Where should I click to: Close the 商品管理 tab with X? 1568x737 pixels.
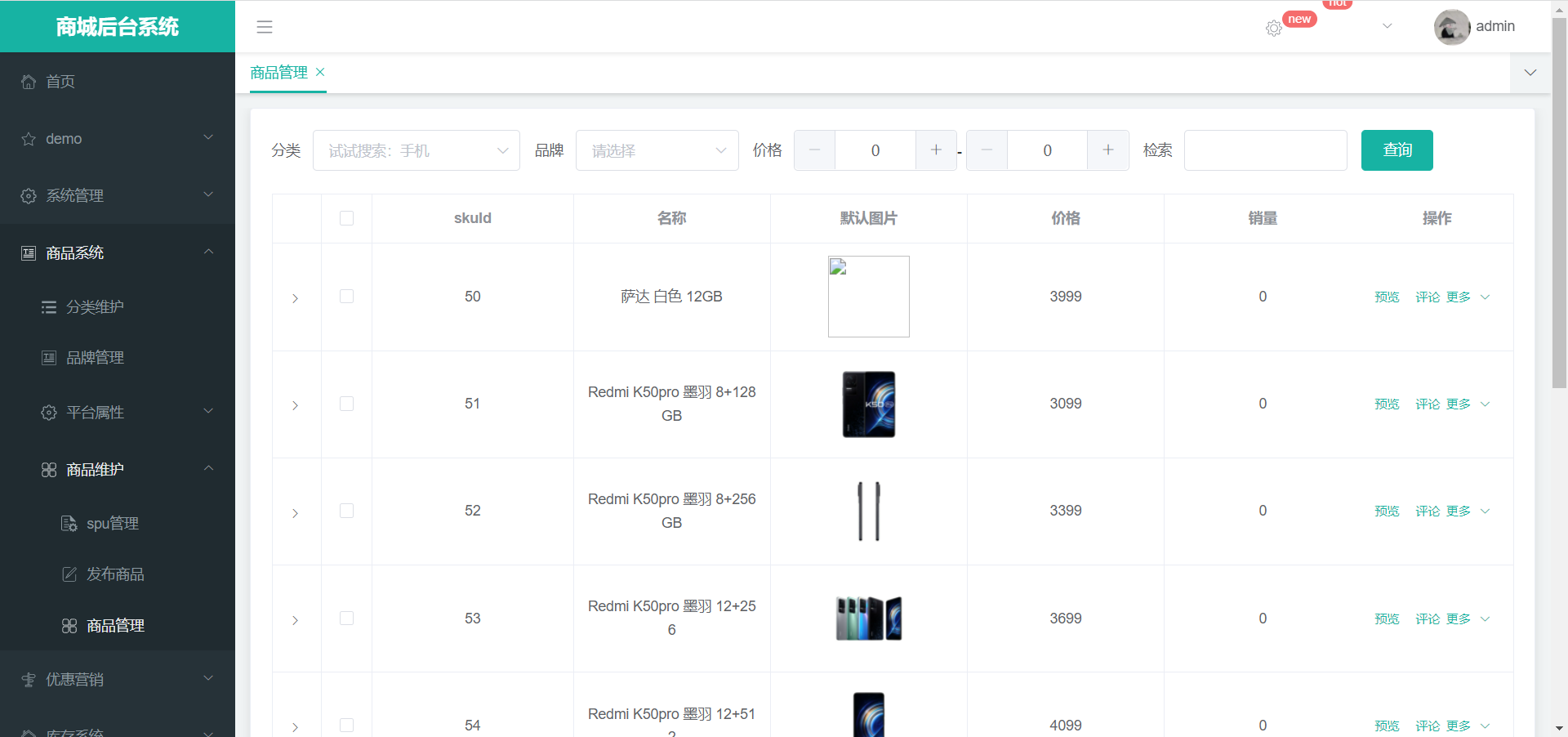tap(320, 72)
